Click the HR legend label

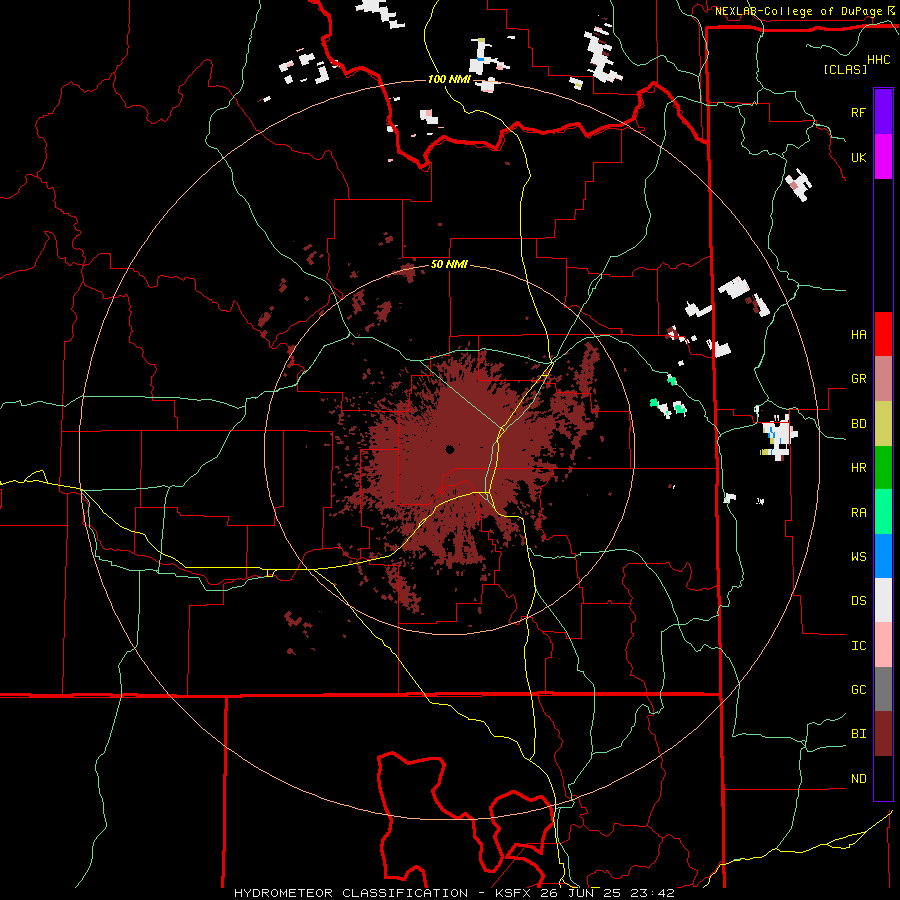(x=858, y=468)
